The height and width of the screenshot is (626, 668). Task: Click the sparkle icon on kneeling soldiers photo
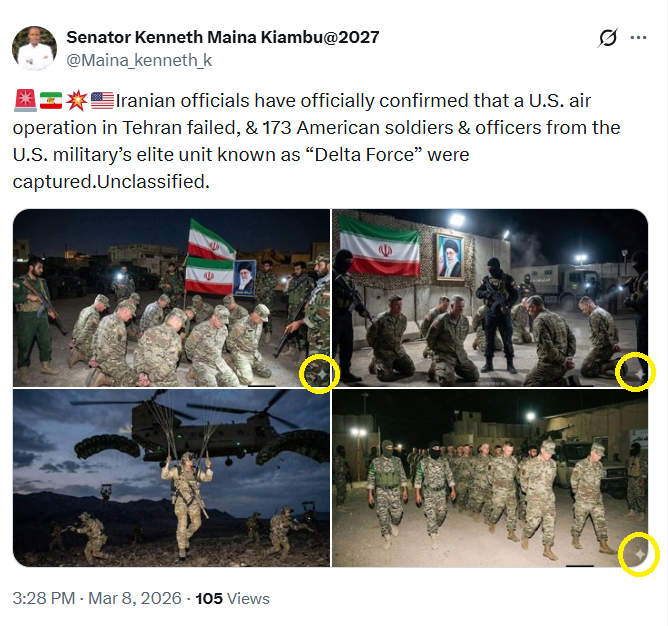pos(319,374)
